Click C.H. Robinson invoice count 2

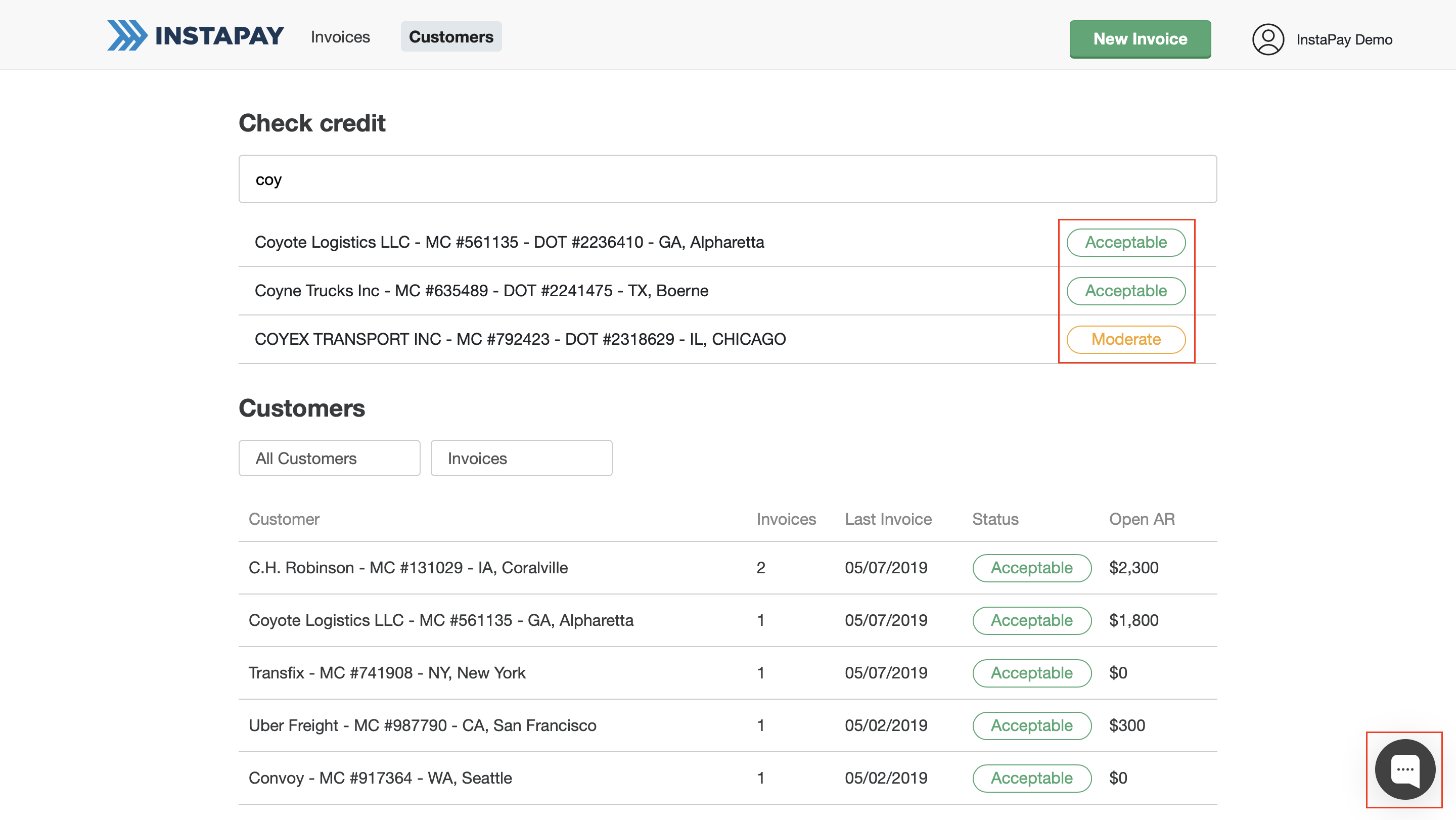pyautogui.click(x=761, y=568)
